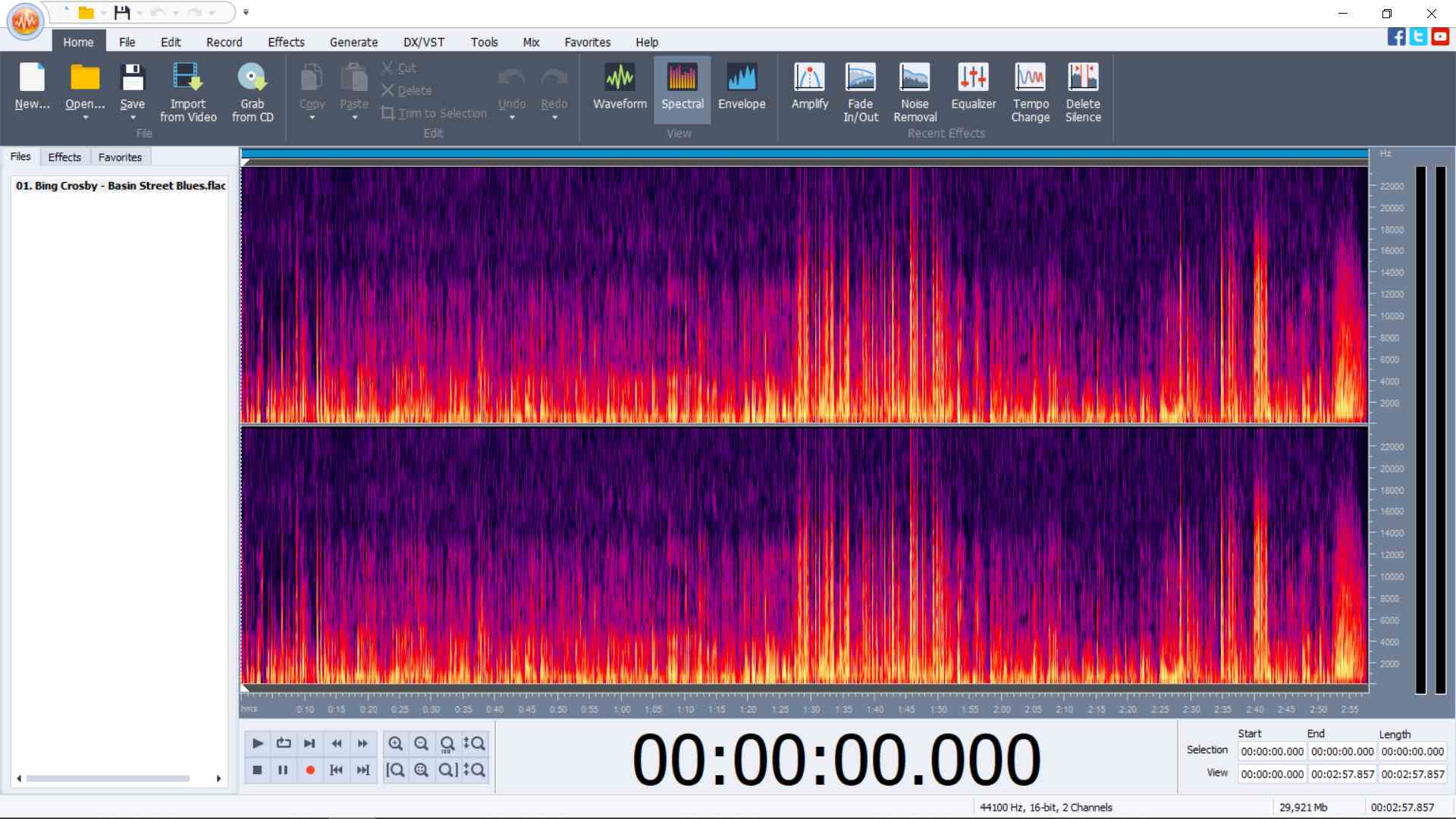
Task: Click the Selection Start time field
Action: click(x=1272, y=752)
